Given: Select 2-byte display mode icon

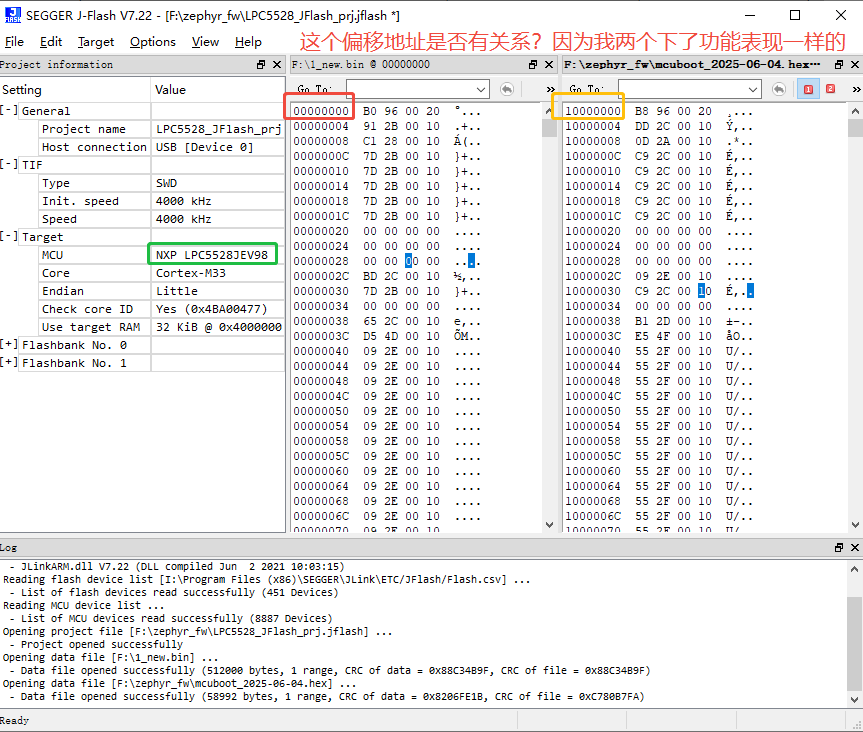Looking at the screenshot, I should pos(831,89).
